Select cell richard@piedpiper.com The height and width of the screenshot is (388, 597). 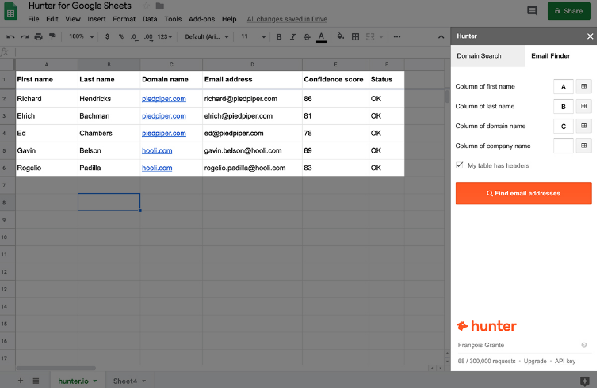pos(252,99)
